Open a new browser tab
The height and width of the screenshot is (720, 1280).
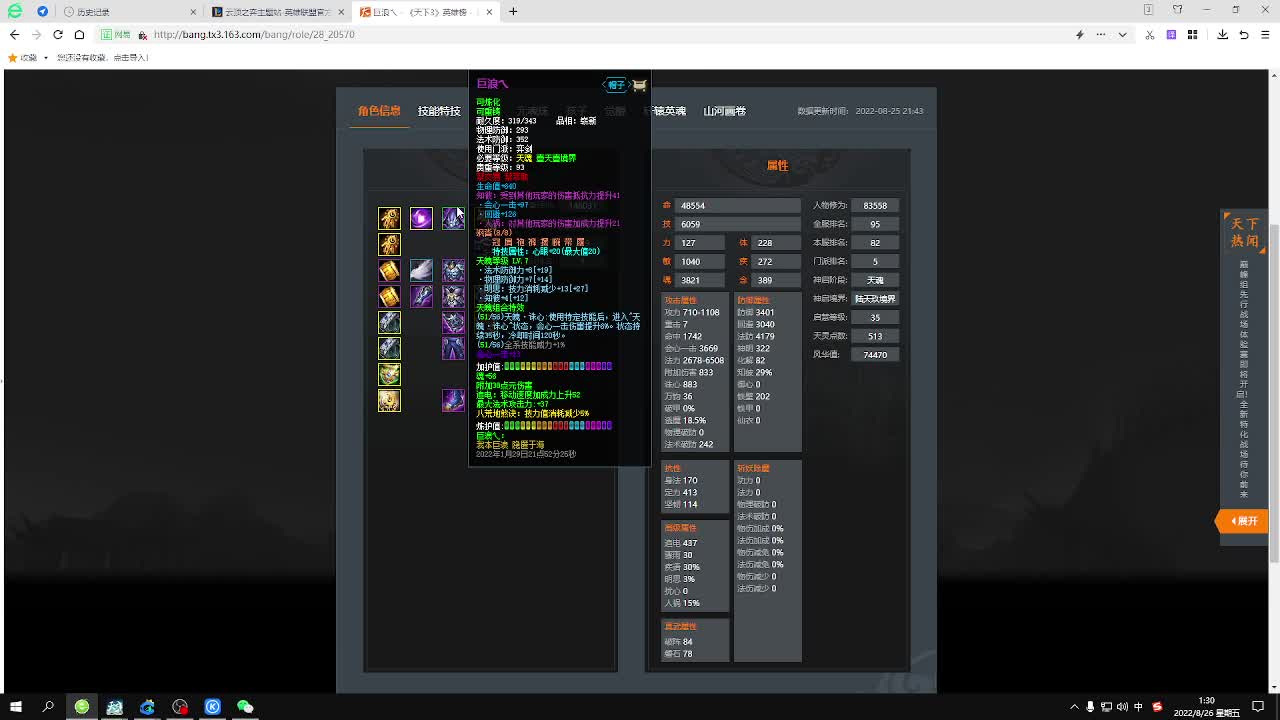pos(513,12)
